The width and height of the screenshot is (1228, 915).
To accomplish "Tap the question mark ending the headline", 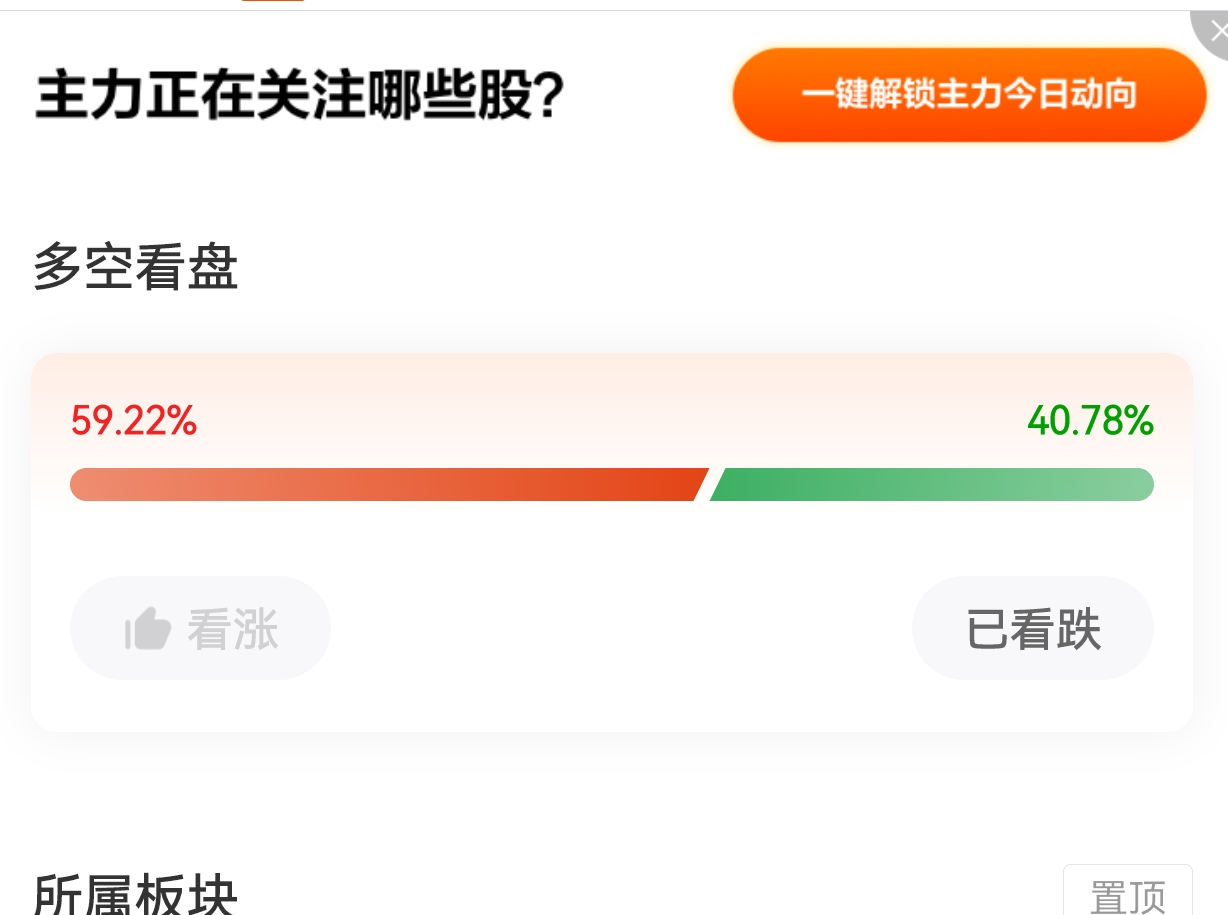I will (547, 96).
